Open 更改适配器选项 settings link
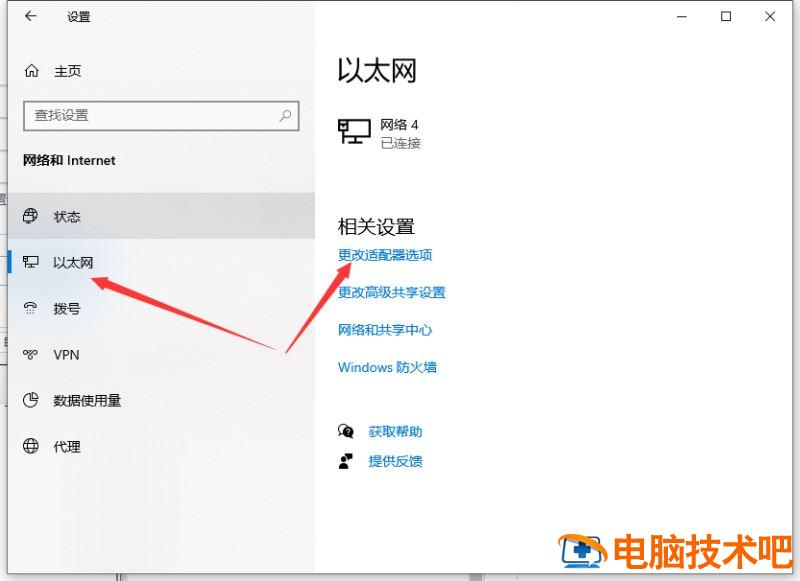This screenshot has width=800, height=581. tap(384, 255)
